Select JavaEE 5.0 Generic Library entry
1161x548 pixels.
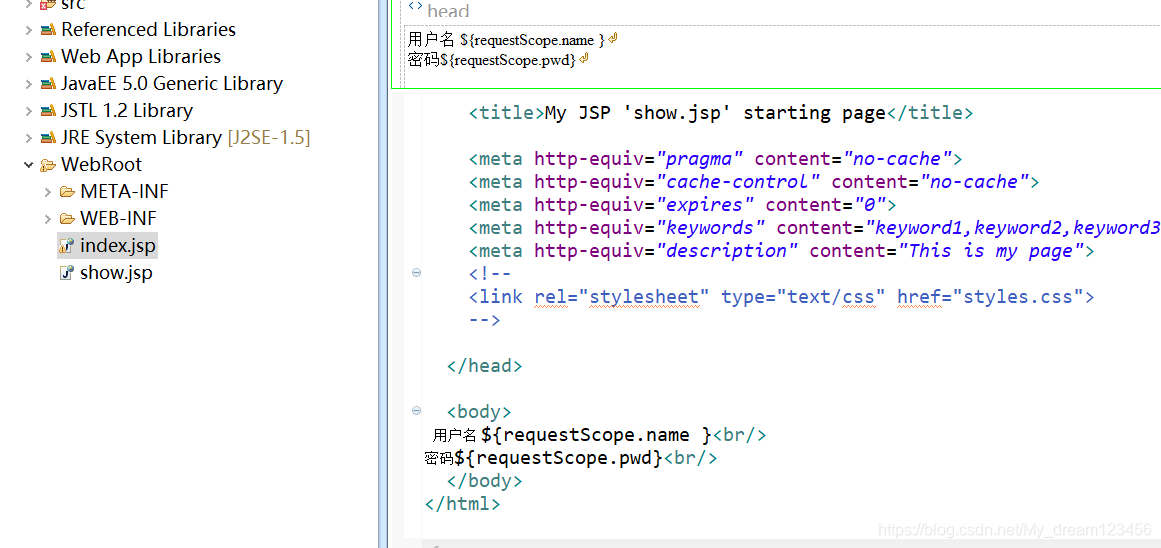coord(172,84)
